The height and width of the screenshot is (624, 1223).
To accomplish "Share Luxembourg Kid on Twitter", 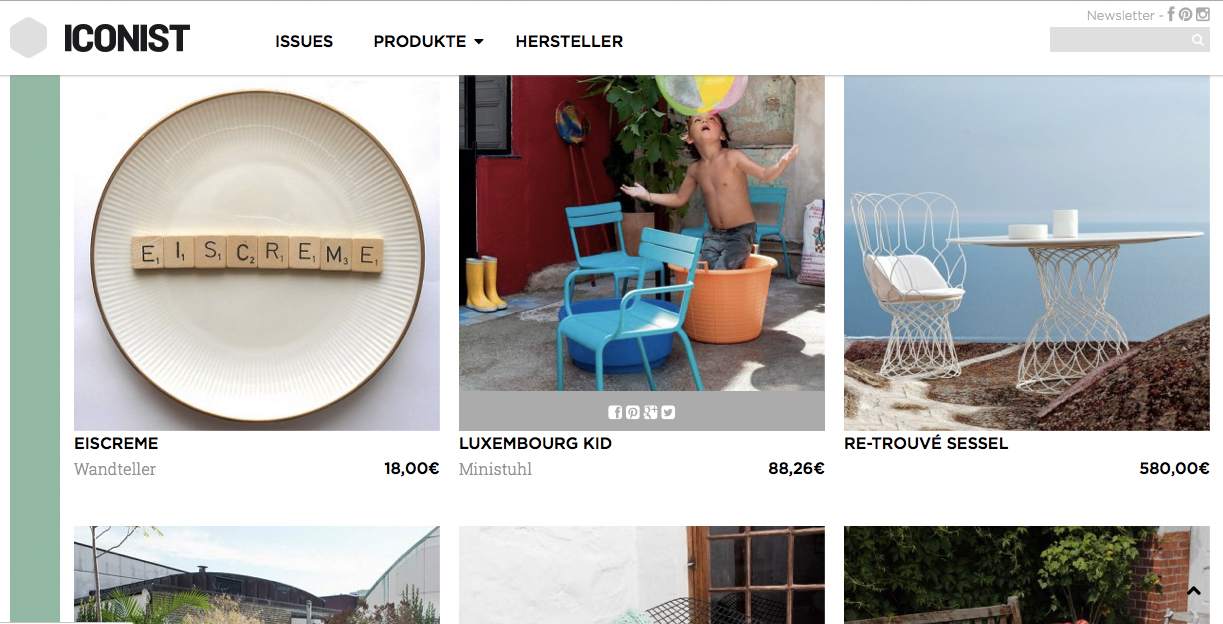I will [x=668, y=412].
